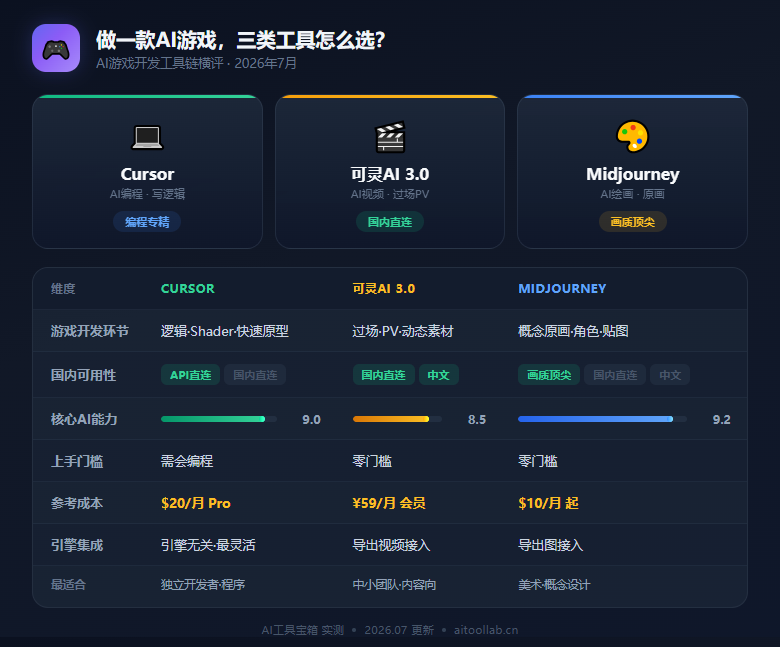The width and height of the screenshot is (780, 647).
Task: Click the cell 引擎无关·最灵活
Action: [x=208, y=545]
